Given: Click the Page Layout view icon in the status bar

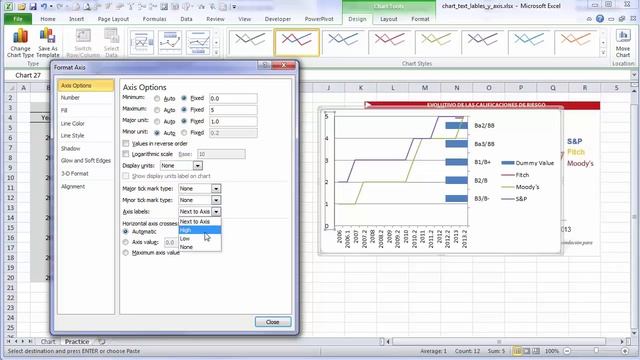Looking at the screenshot, I should [527, 351].
